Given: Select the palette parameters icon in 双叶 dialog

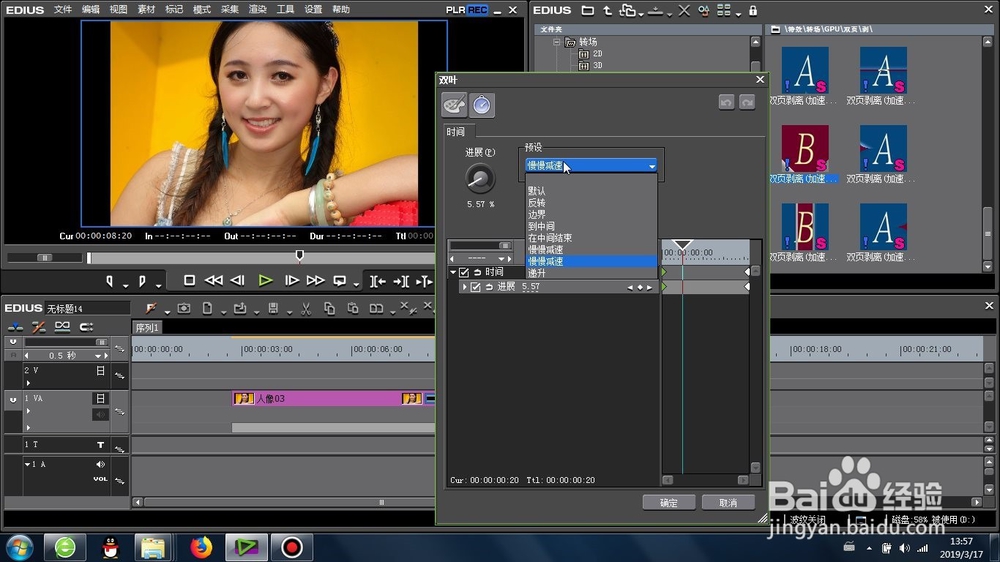Looking at the screenshot, I should [x=454, y=105].
